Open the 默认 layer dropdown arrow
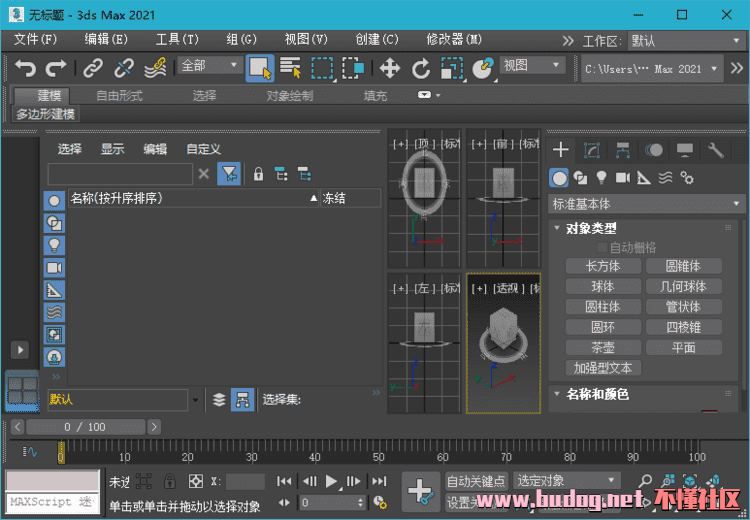Image resolution: width=750 pixels, height=520 pixels. tap(196, 399)
